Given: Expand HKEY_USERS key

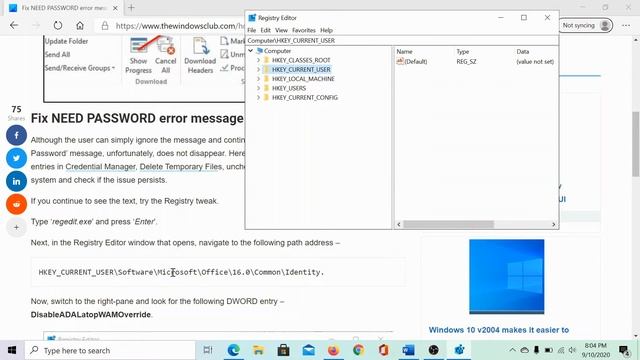Looking at the screenshot, I should pos(258,88).
